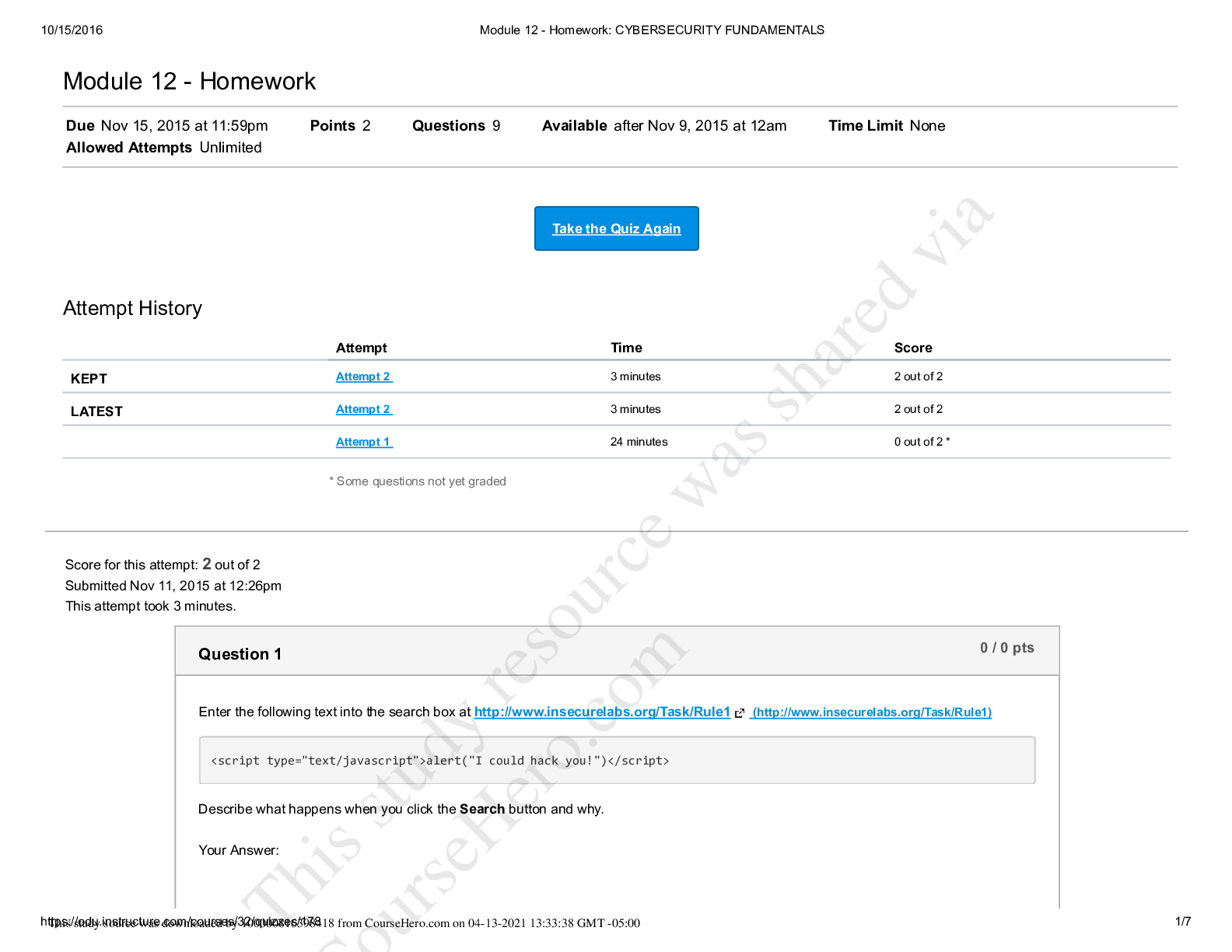The width and height of the screenshot is (1232, 952).
Task: Click the 'Some questions not yet graded' note
Action: 418,481
